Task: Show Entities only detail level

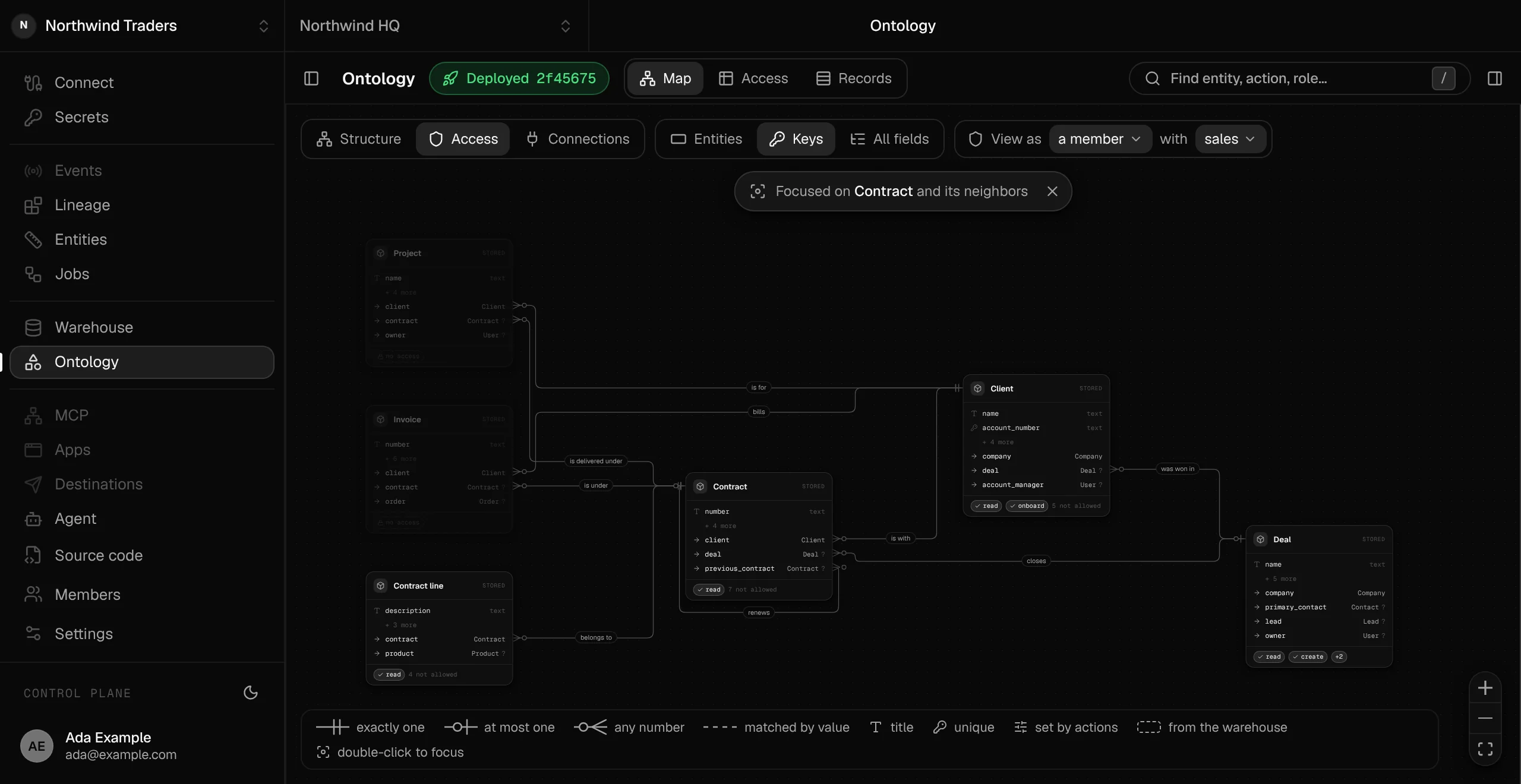Action: pos(706,139)
